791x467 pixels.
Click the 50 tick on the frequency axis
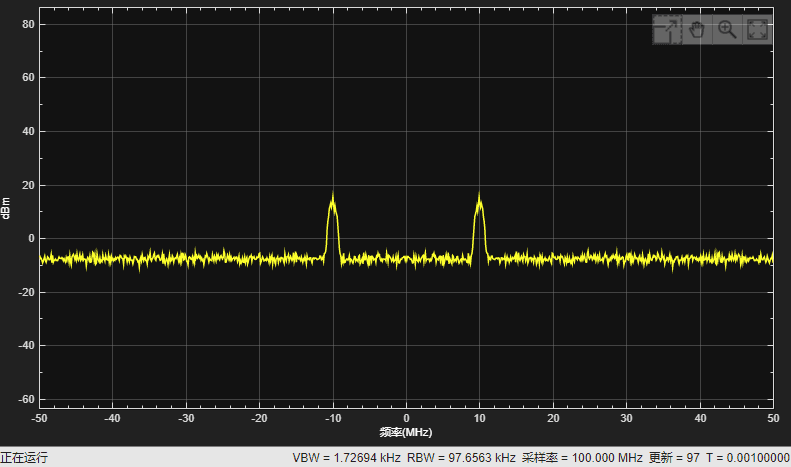click(773, 418)
